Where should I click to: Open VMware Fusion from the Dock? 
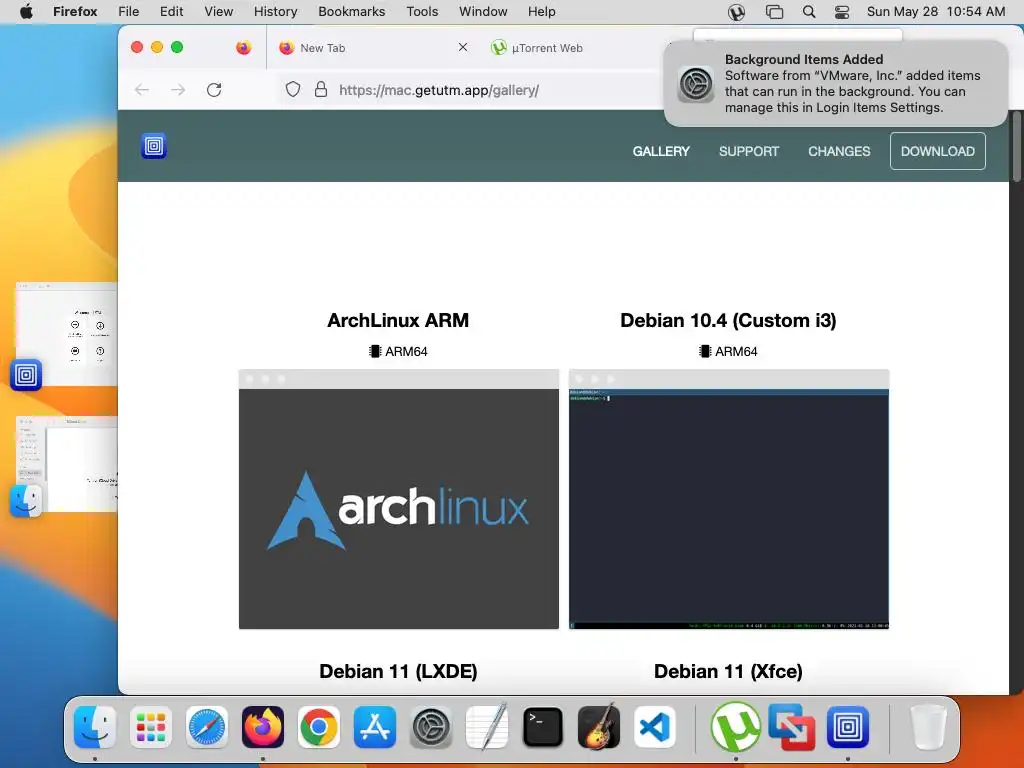point(792,727)
